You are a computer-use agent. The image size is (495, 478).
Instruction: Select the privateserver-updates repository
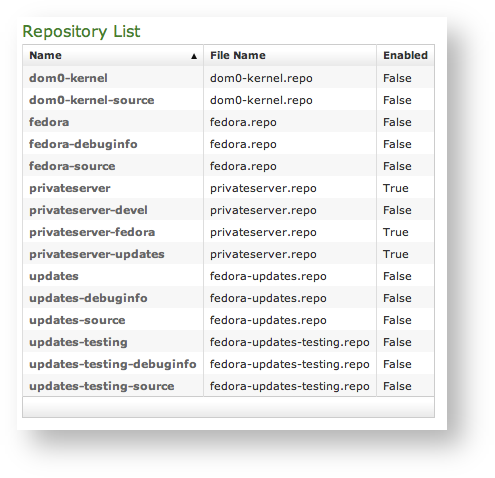click(97, 254)
